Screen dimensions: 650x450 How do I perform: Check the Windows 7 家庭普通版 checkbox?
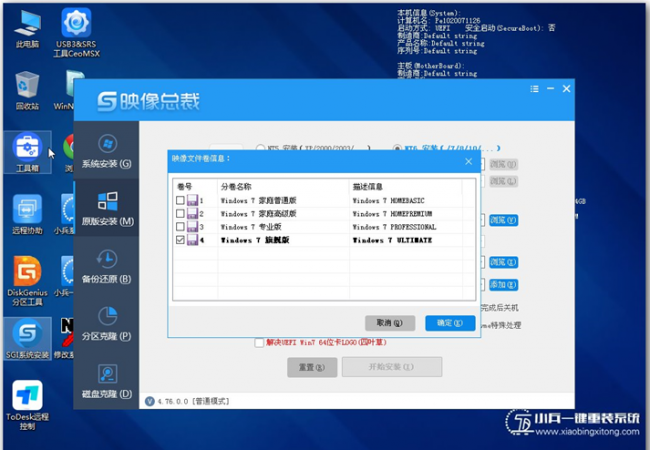tap(180, 201)
